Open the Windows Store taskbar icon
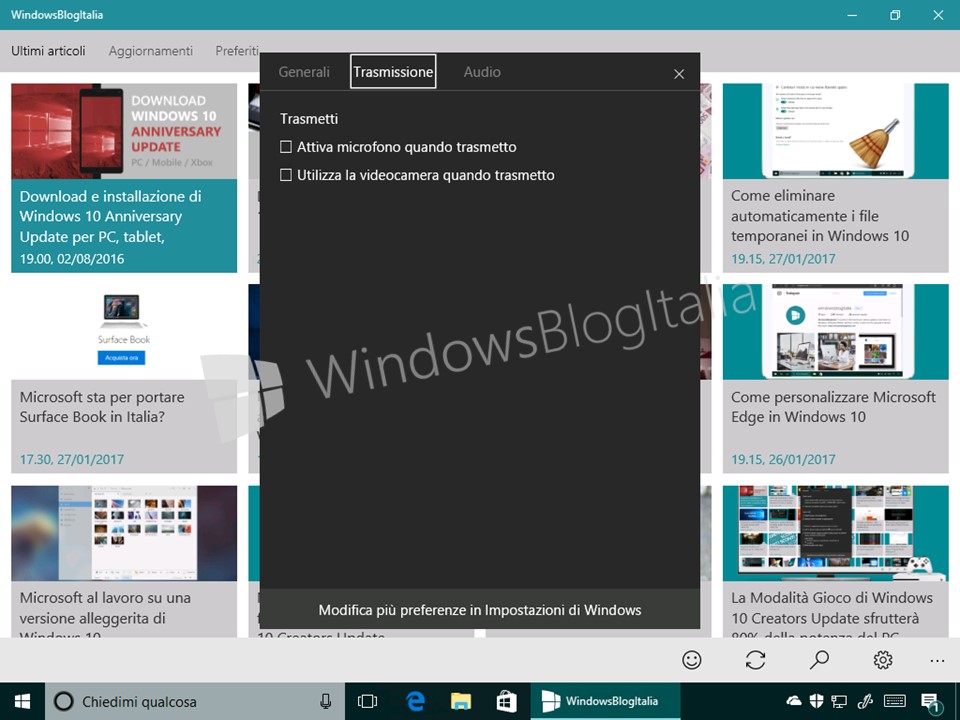The height and width of the screenshot is (720, 960). (506, 701)
